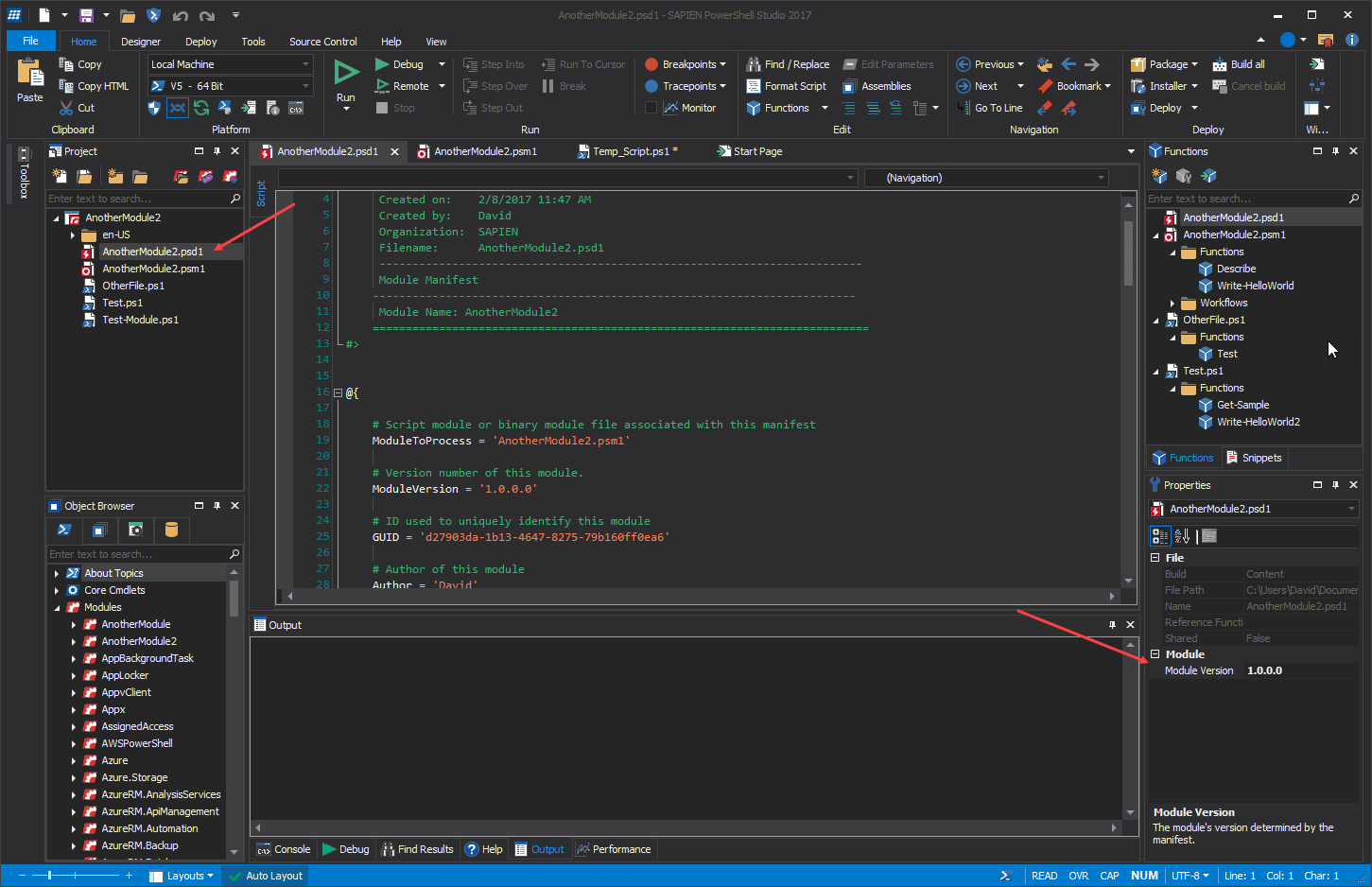Image resolution: width=1372 pixels, height=887 pixels.
Task: Click the Previous navigation button
Action: click(990, 64)
